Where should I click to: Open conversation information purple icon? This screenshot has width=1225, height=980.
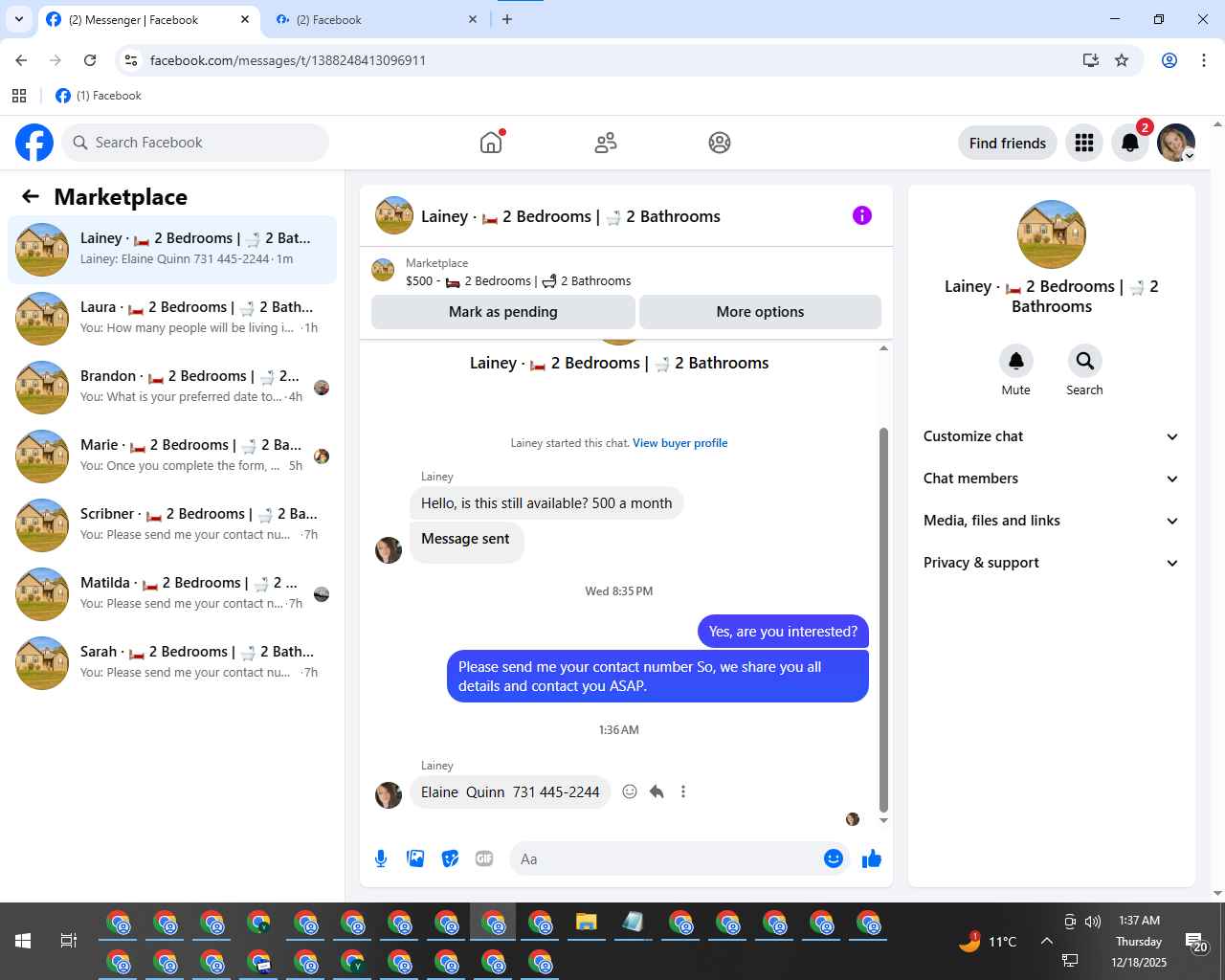[862, 215]
